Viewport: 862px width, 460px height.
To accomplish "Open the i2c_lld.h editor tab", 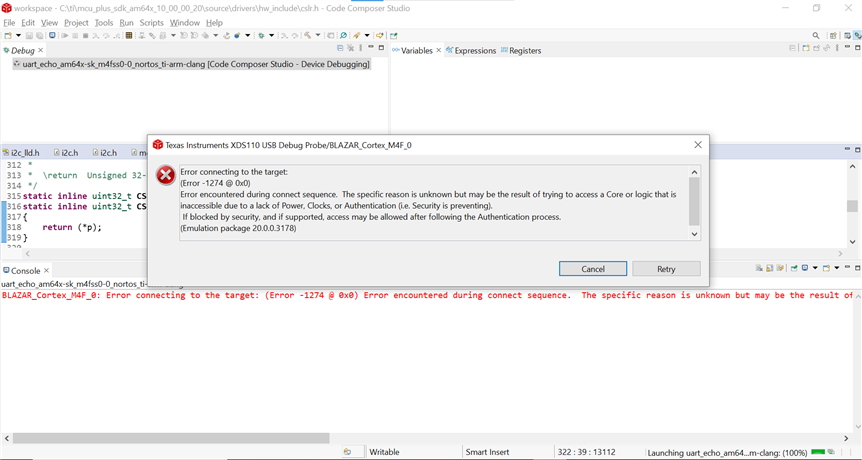I will coord(21,152).
